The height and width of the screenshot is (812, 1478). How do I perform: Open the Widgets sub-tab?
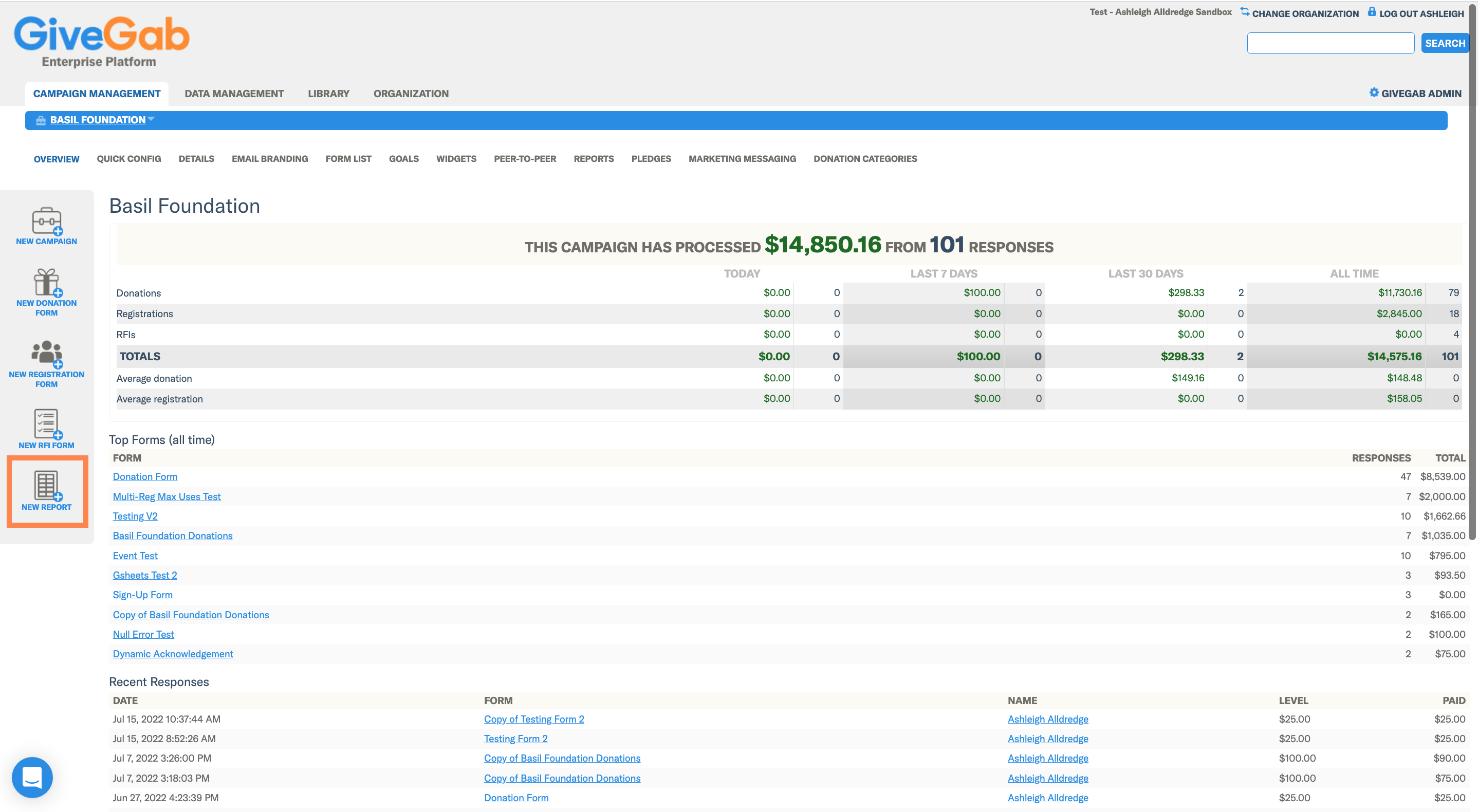click(x=457, y=158)
